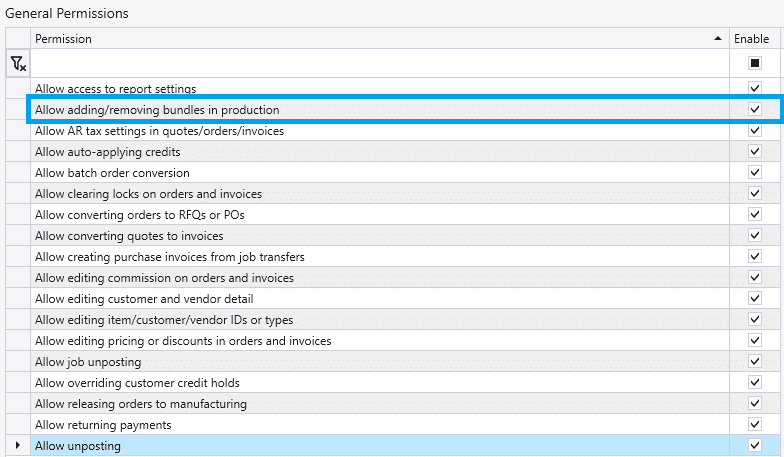The width and height of the screenshot is (784, 457).
Task: Click the Permission filter text field
Action: [x=378, y=63]
